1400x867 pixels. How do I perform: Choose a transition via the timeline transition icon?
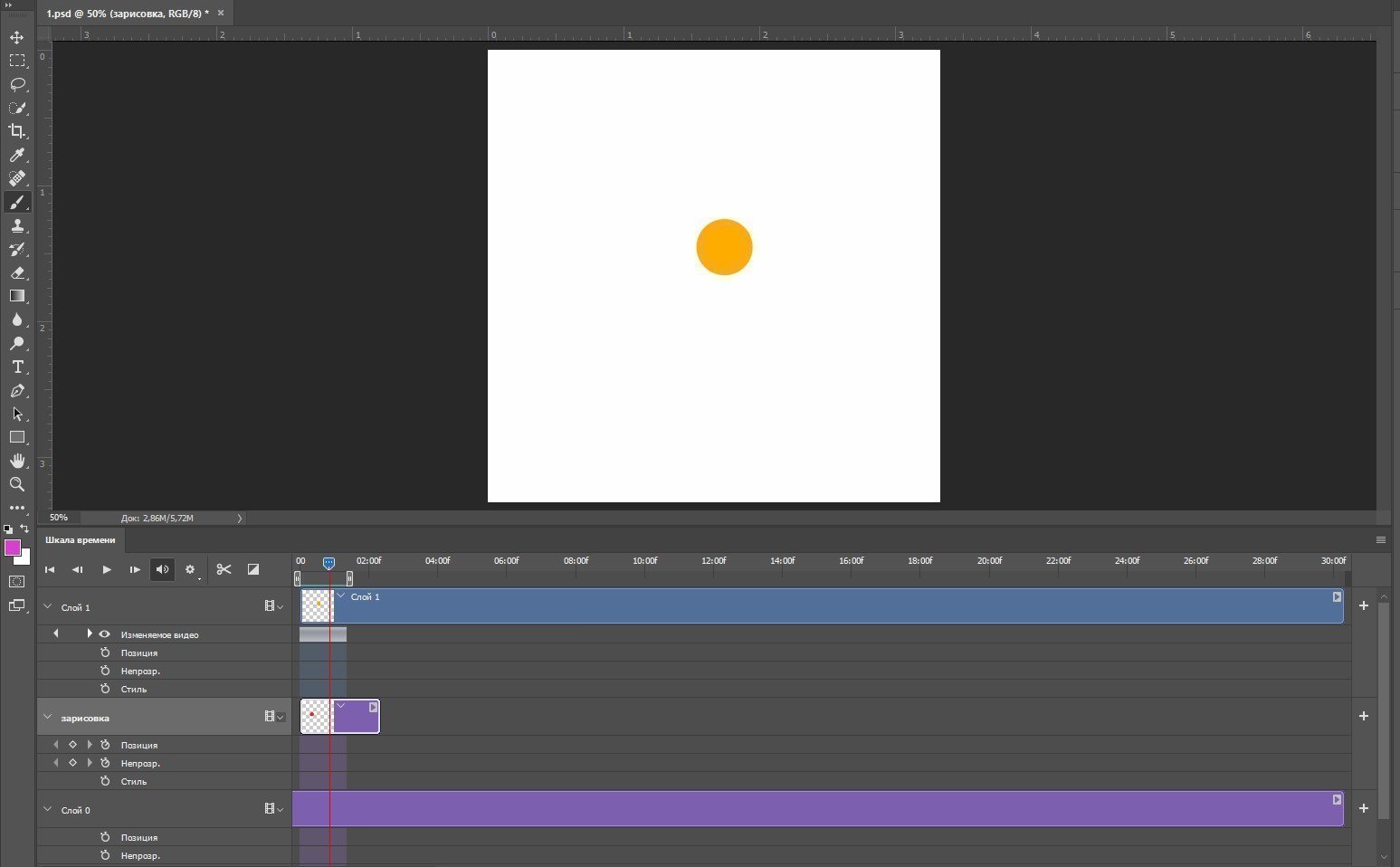click(x=253, y=569)
